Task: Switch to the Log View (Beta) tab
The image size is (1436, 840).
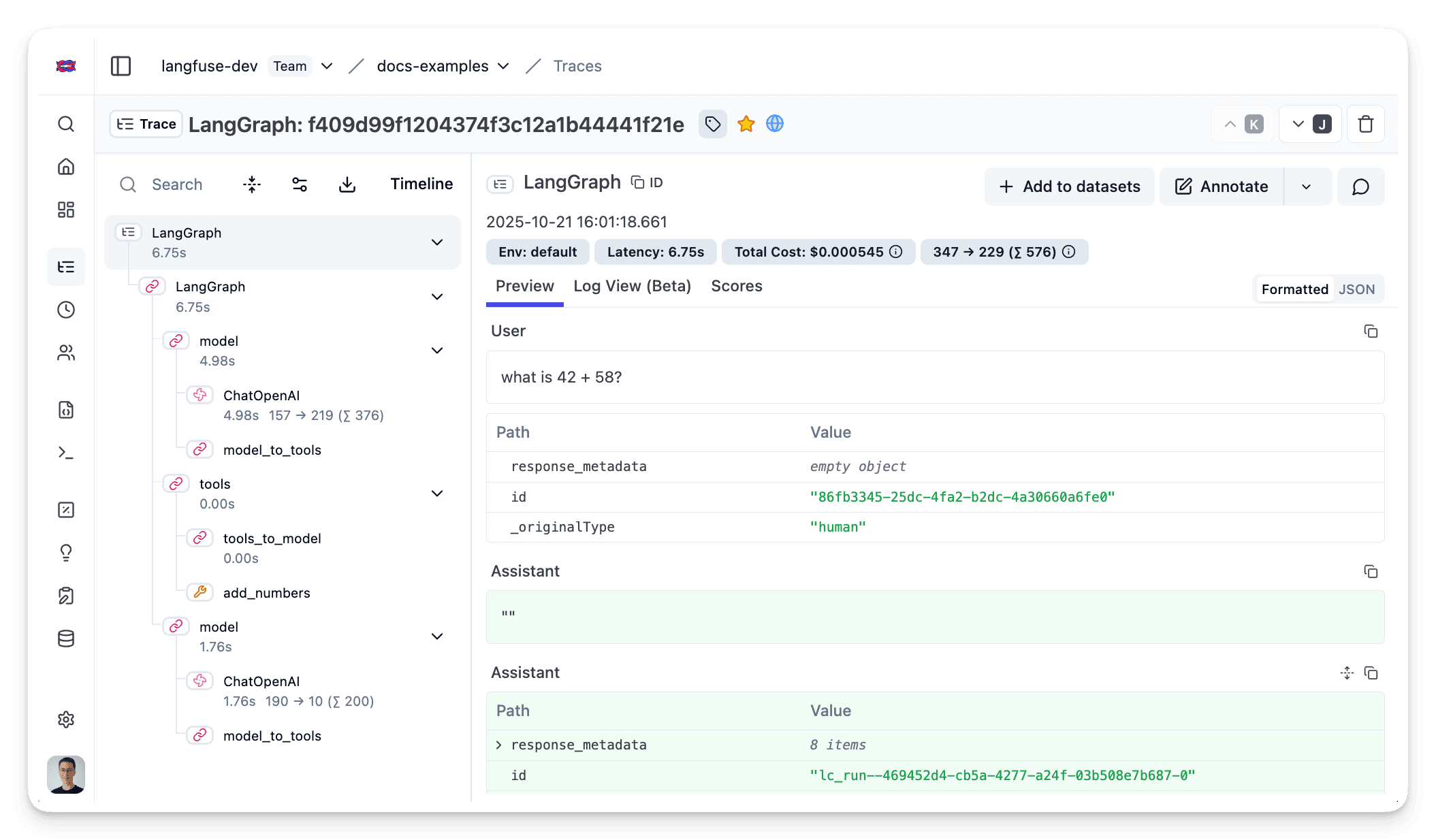Action: coord(632,287)
